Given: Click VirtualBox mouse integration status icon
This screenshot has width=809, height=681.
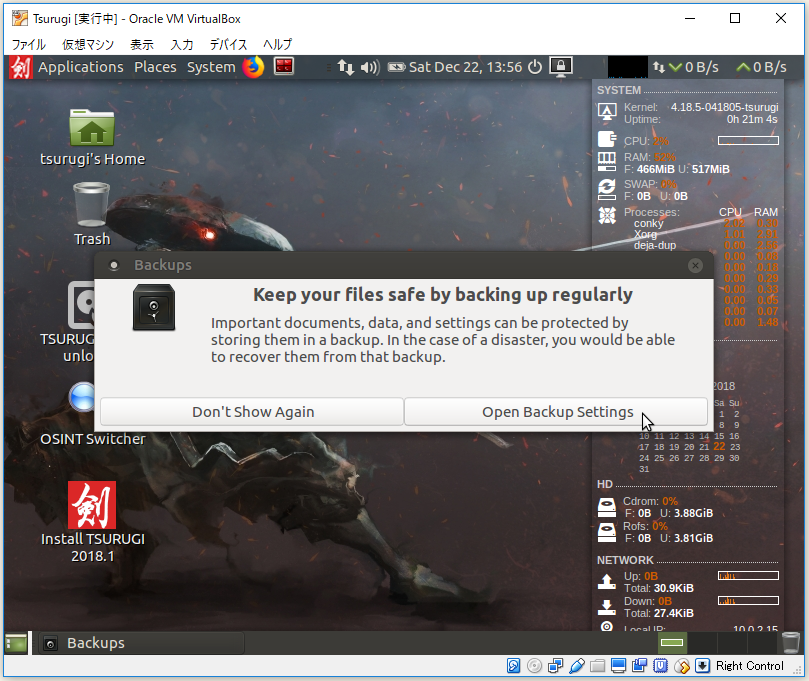Looking at the screenshot, I should [682, 666].
